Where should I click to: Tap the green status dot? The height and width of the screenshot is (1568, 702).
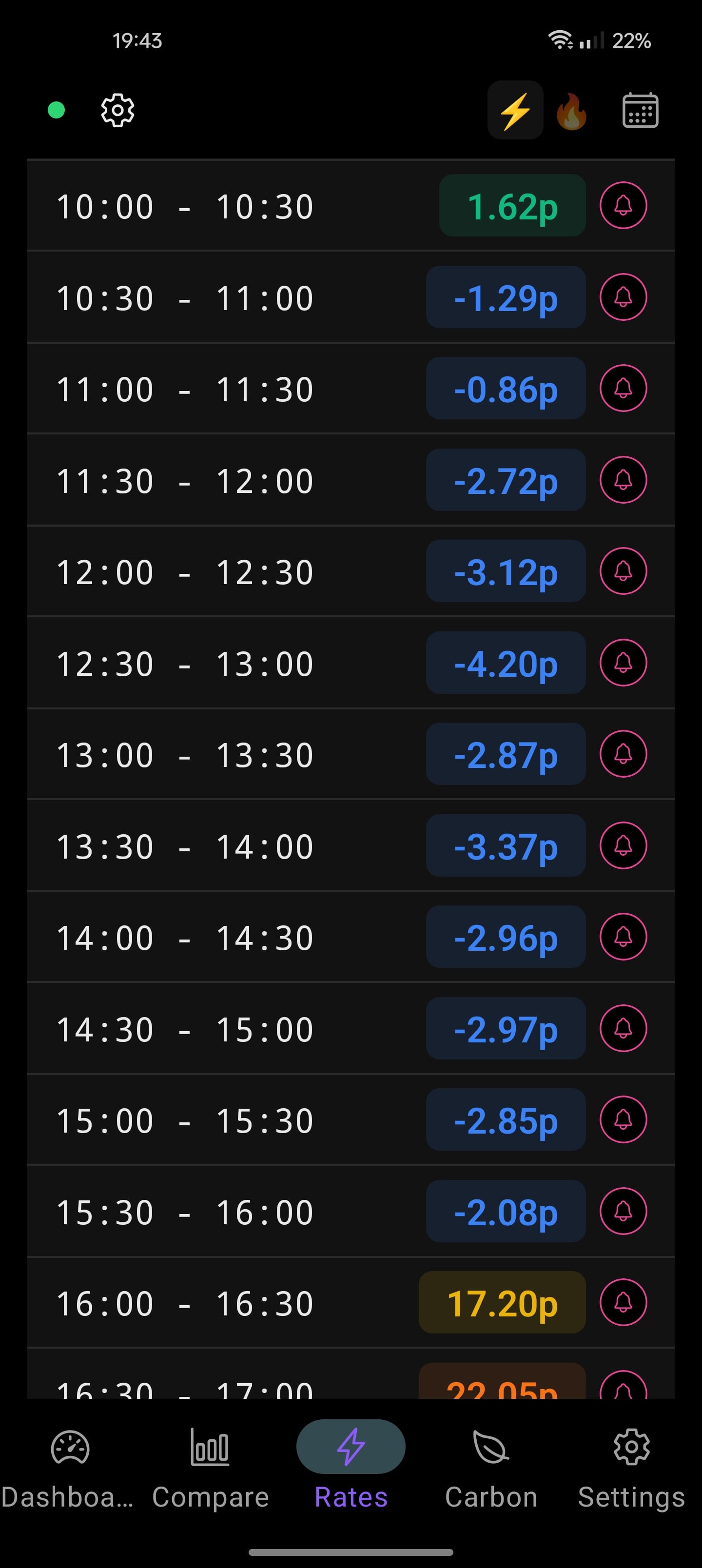point(57,110)
